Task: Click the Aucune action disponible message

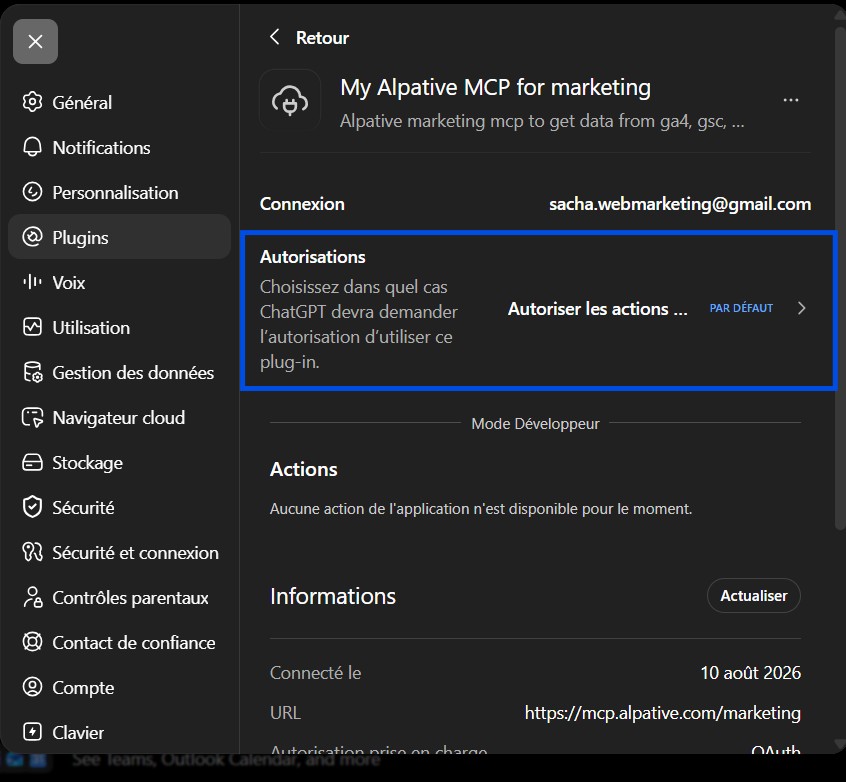Action: tap(481, 509)
